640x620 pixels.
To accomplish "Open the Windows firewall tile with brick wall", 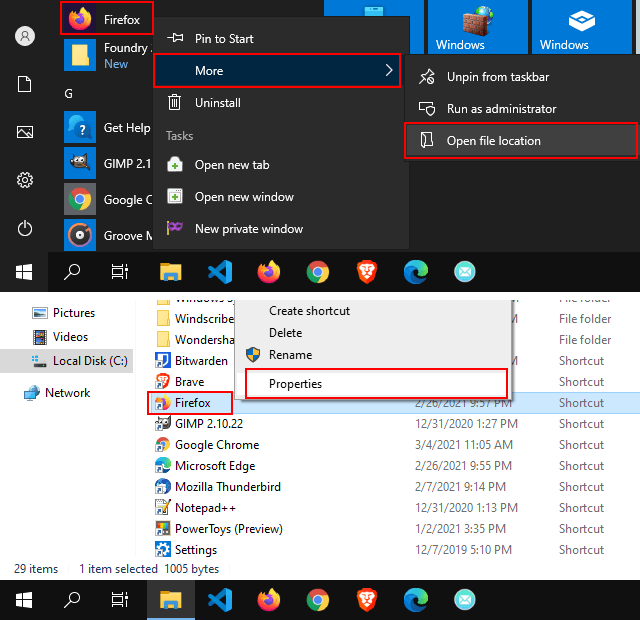I will tap(476, 27).
